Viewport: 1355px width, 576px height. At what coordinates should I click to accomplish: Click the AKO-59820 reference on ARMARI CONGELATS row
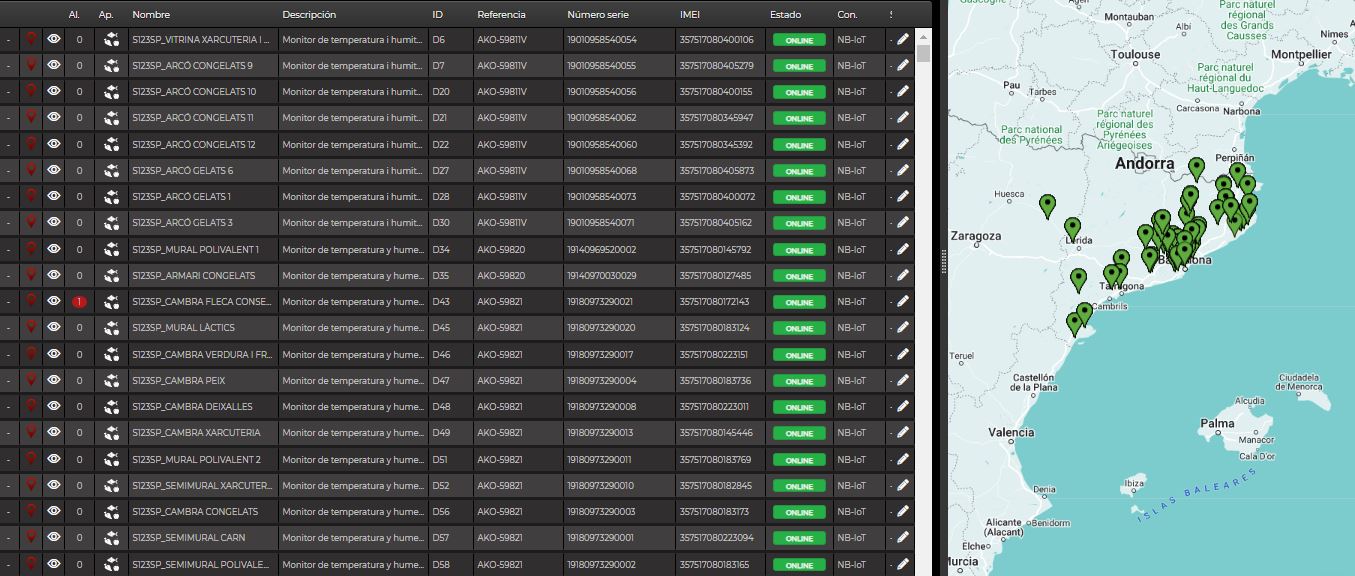coord(500,276)
